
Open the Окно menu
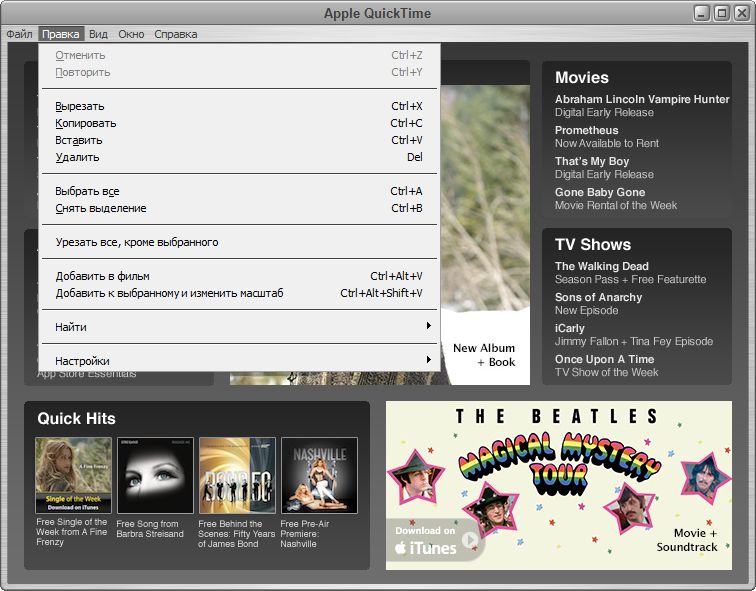[131, 34]
